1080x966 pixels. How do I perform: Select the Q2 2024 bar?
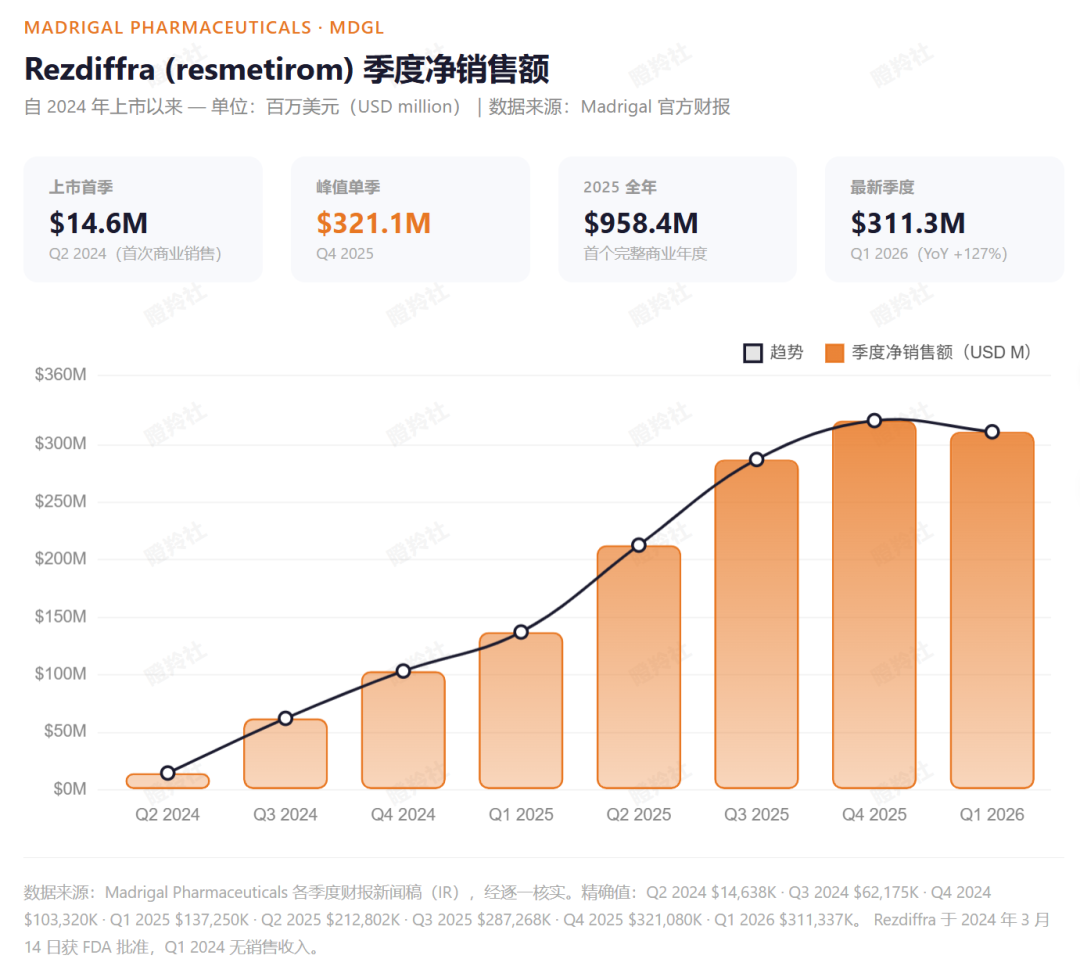click(x=167, y=781)
